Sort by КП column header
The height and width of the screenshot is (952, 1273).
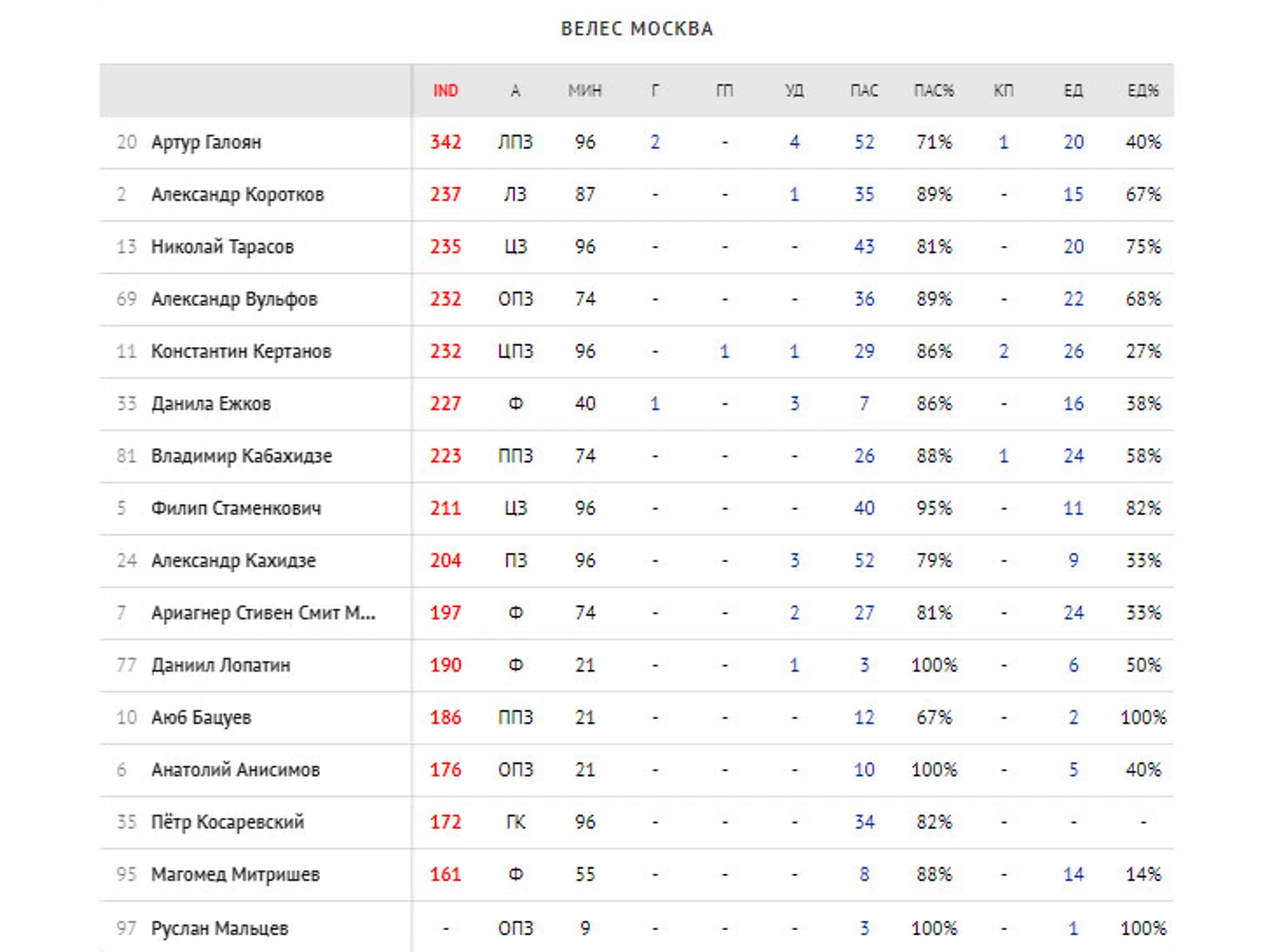click(1004, 91)
